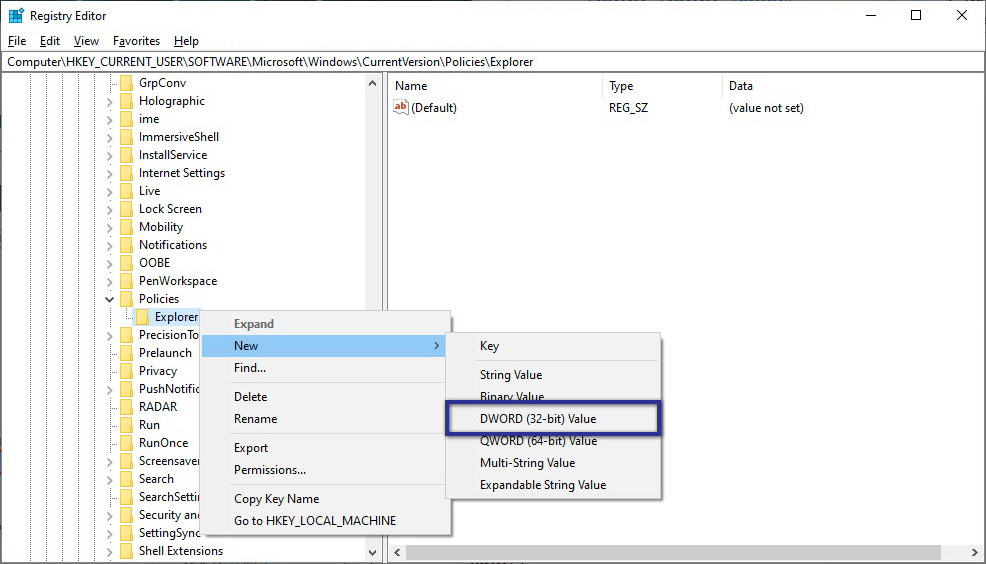The height and width of the screenshot is (564, 986).
Task: Expand the Internet Settings key
Action: [109, 174]
